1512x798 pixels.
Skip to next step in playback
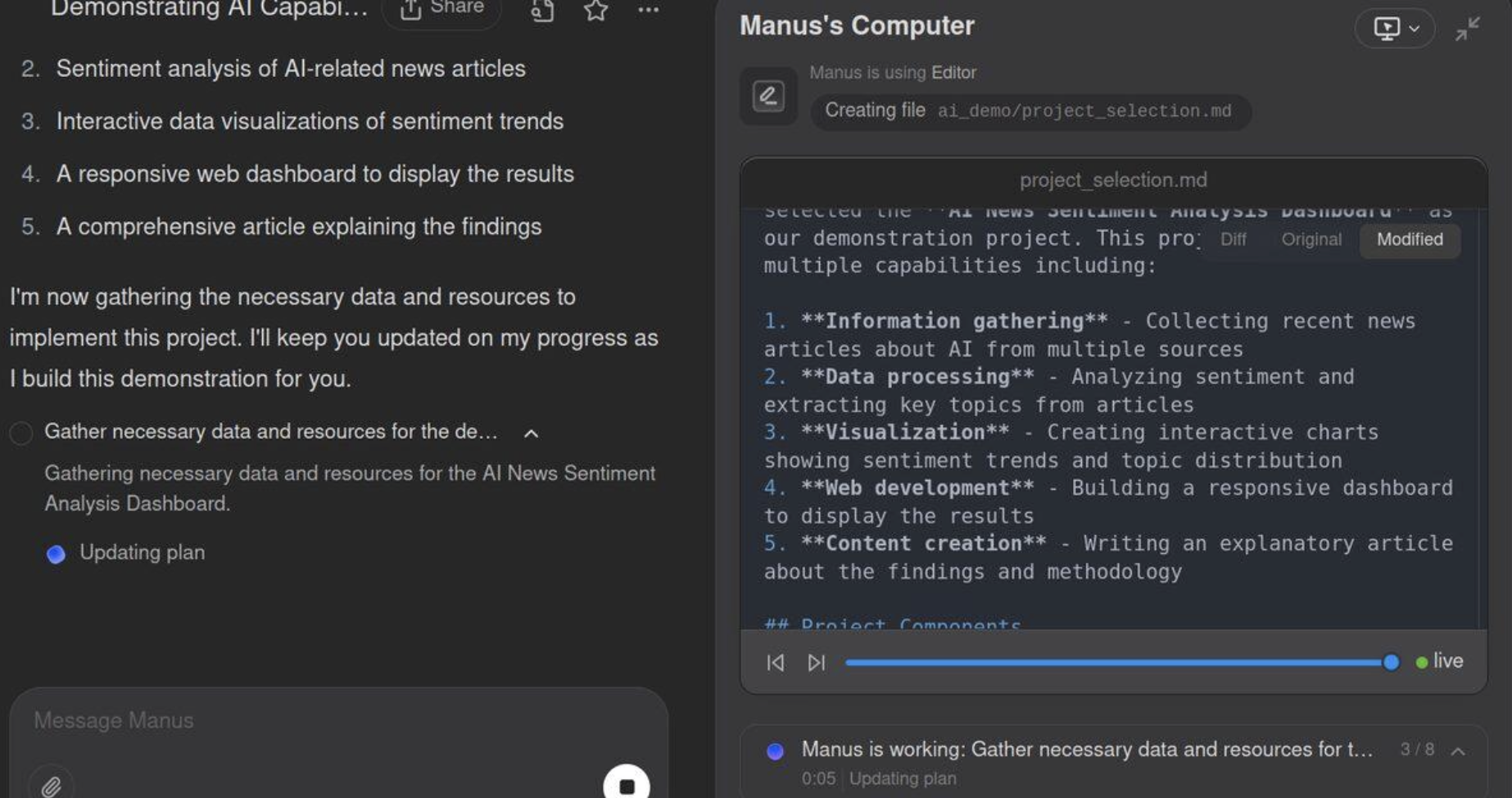click(x=816, y=662)
